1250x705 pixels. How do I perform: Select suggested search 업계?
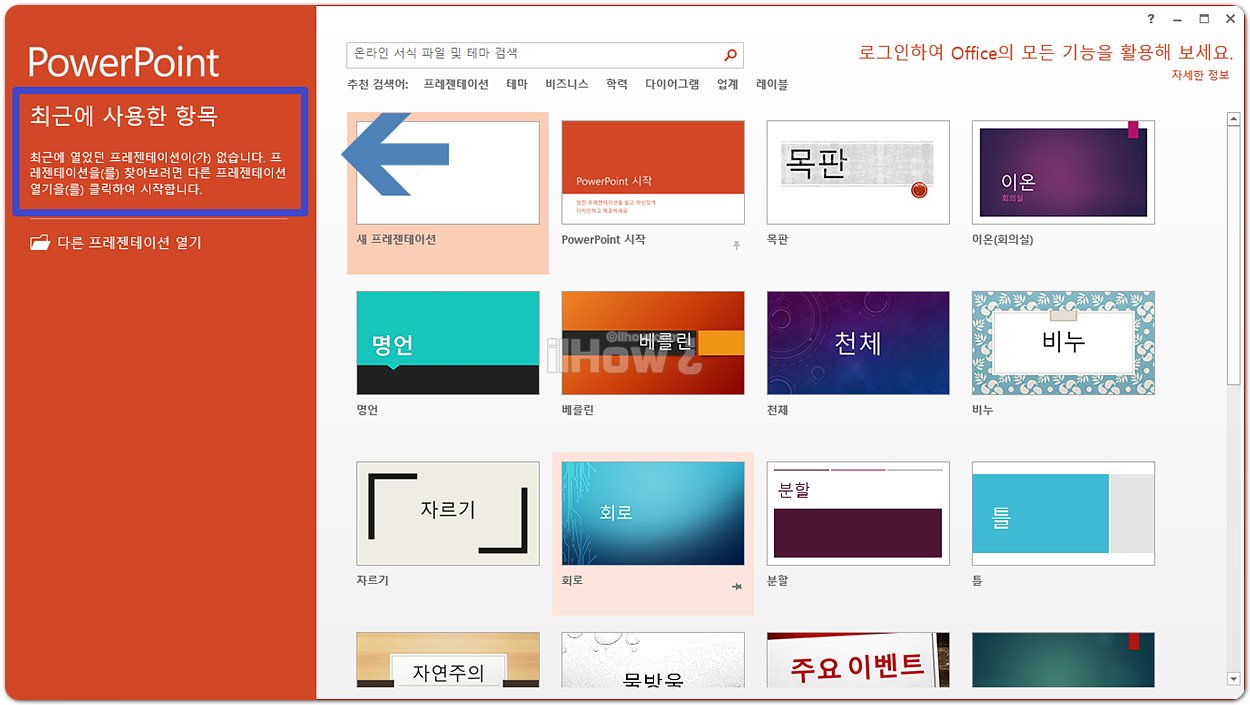click(728, 85)
